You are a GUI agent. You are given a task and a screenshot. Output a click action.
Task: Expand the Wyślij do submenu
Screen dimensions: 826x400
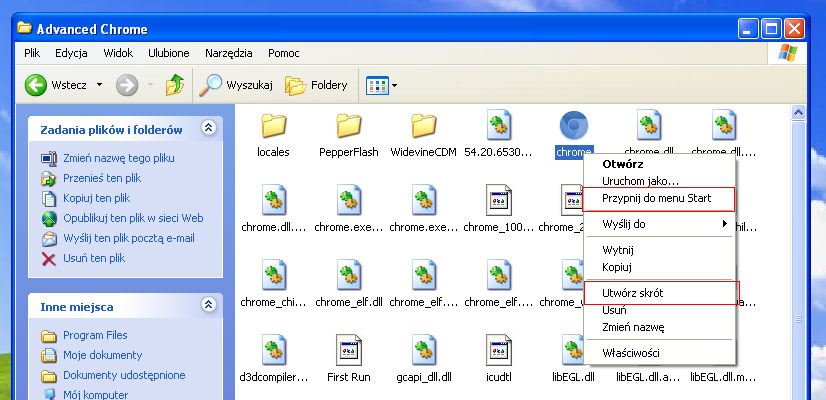(x=659, y=225)
